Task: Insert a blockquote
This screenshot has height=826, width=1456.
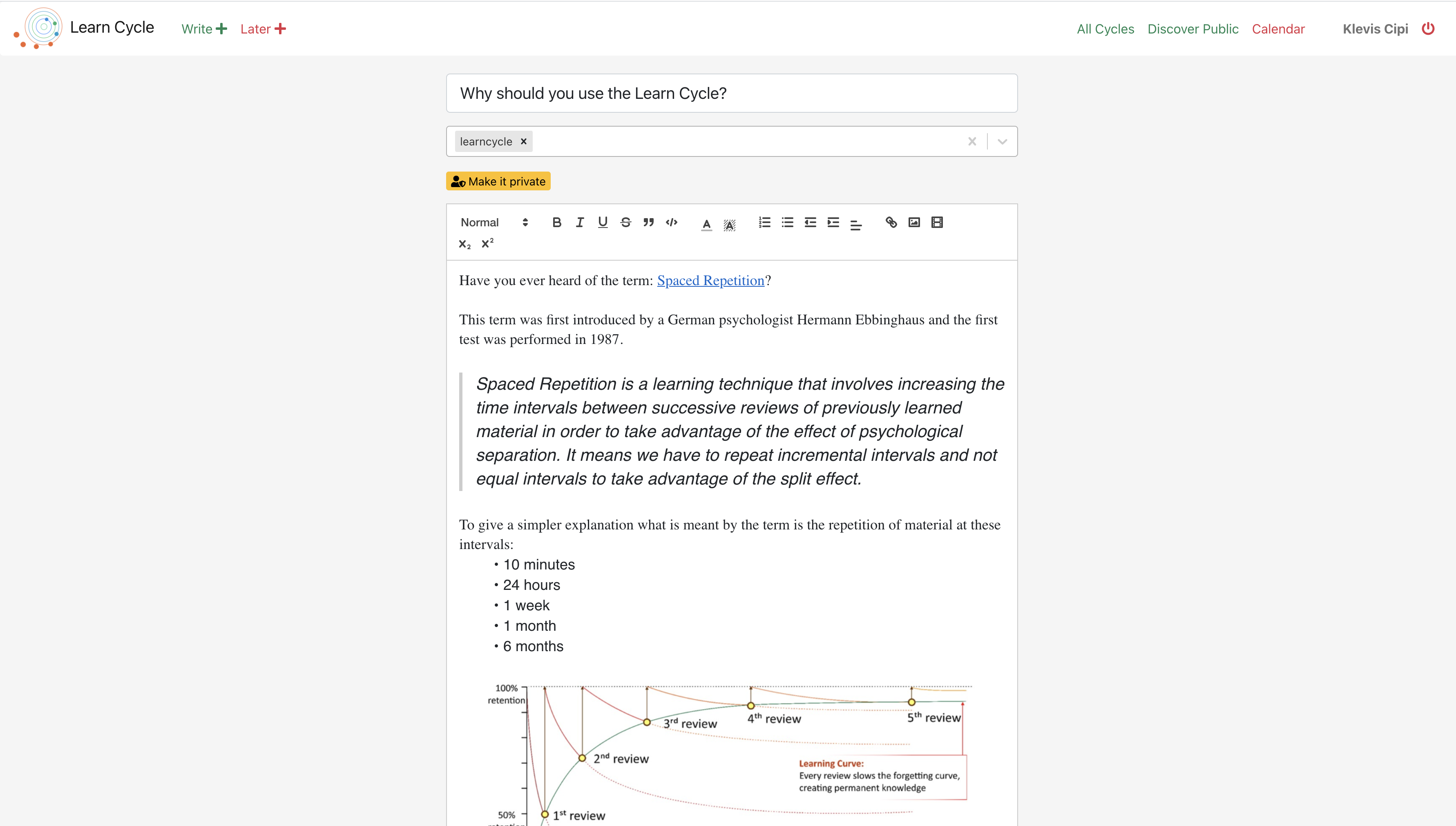Action: click(648, 222)
